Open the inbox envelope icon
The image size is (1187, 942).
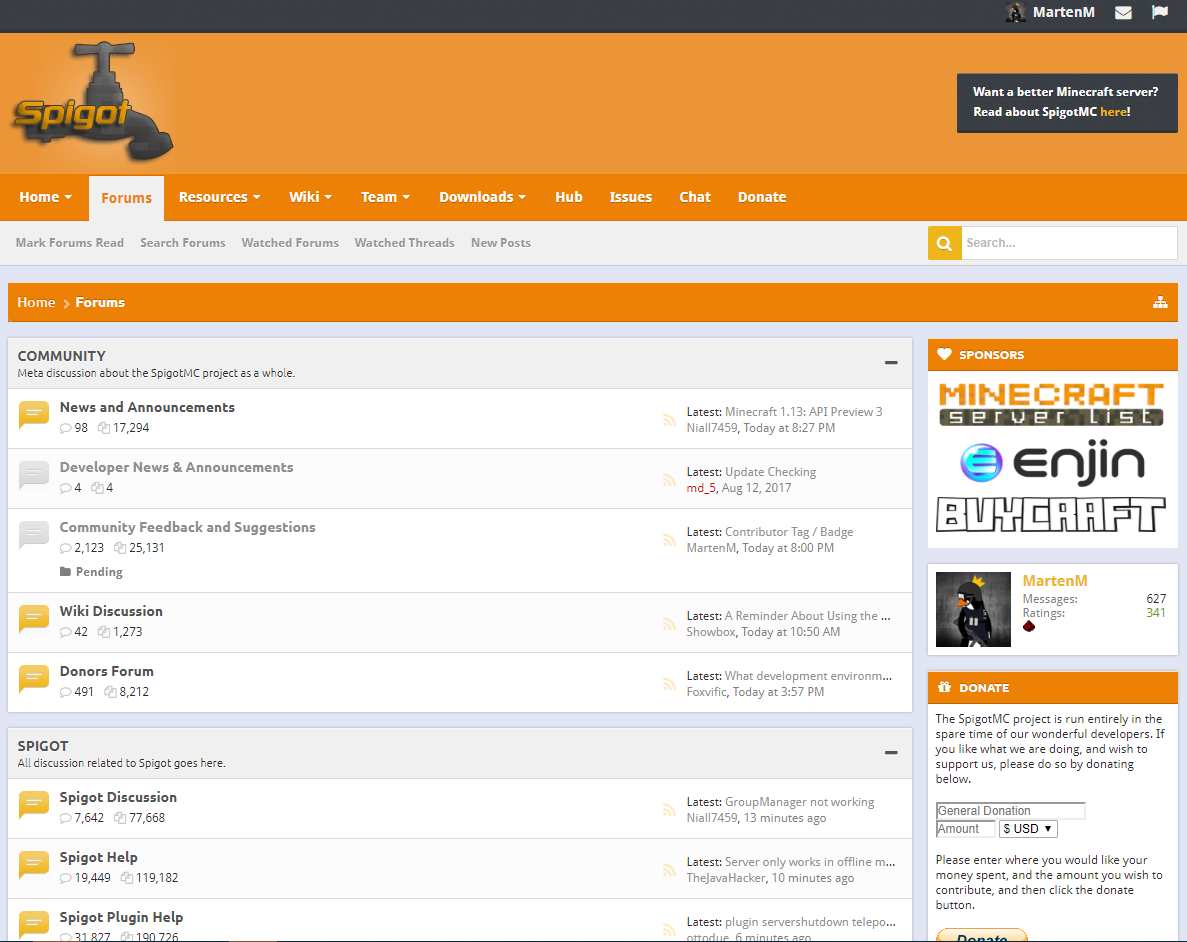point(1123,13)
